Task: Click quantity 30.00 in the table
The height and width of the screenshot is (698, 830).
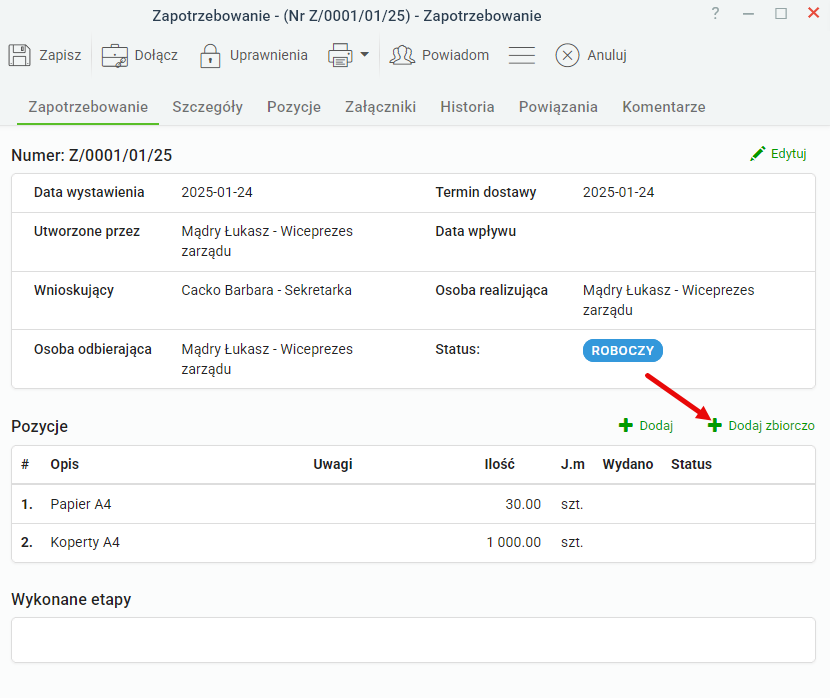Action: [x=523, y=504]
